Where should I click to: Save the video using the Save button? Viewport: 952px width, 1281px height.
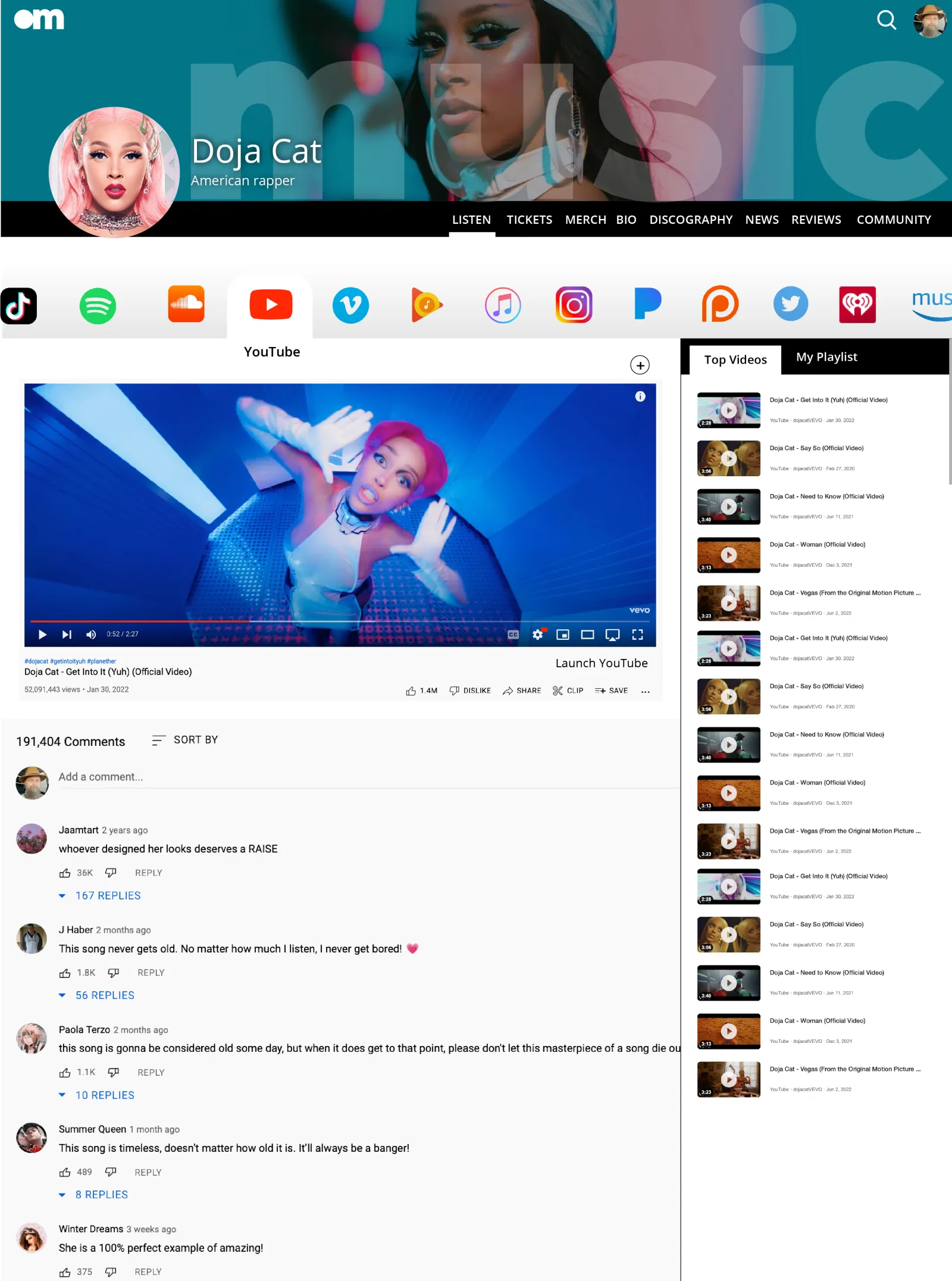coord(611,691)
